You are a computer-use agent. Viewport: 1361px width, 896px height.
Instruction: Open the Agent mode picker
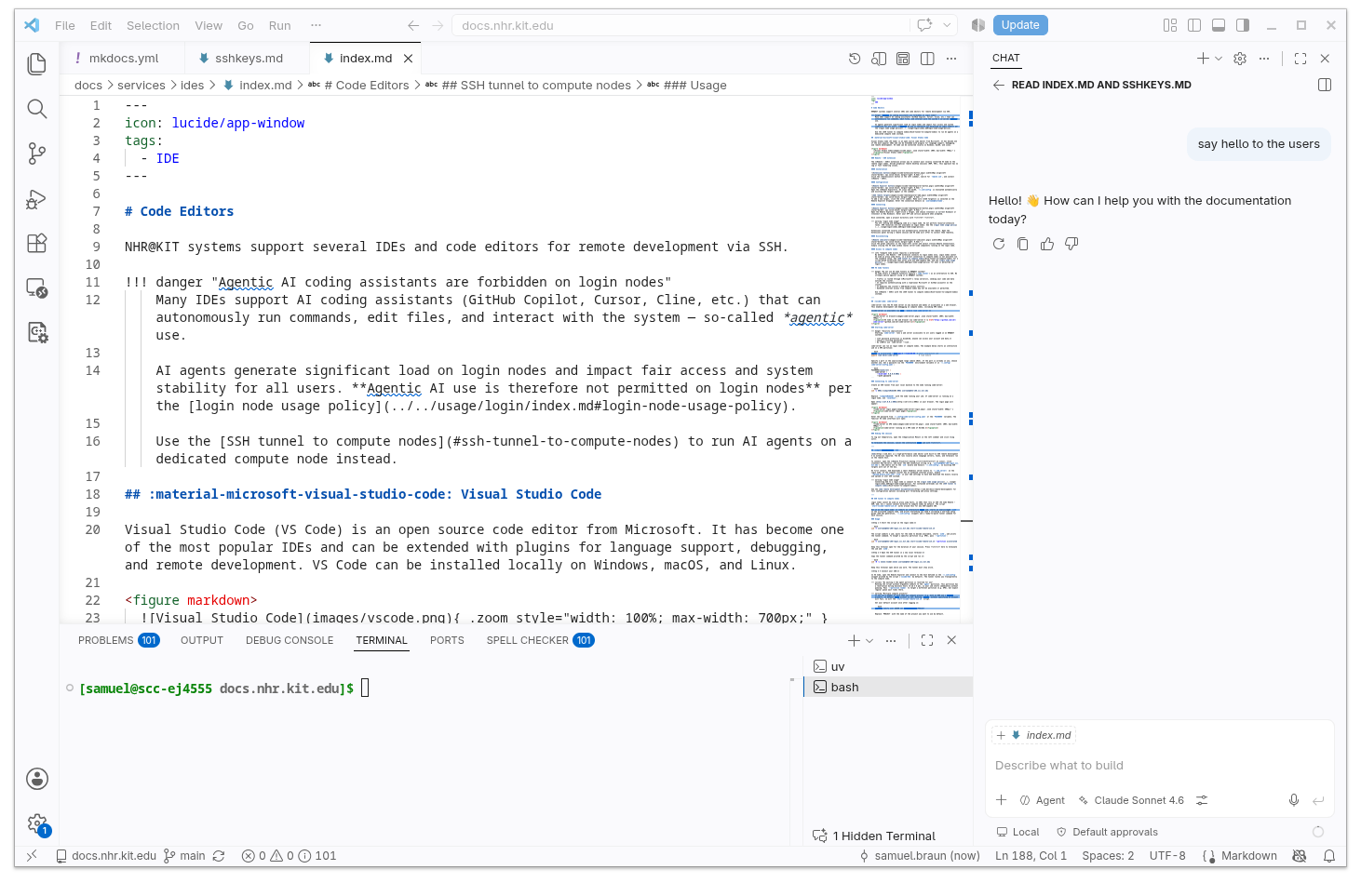tap(1042, 800)
